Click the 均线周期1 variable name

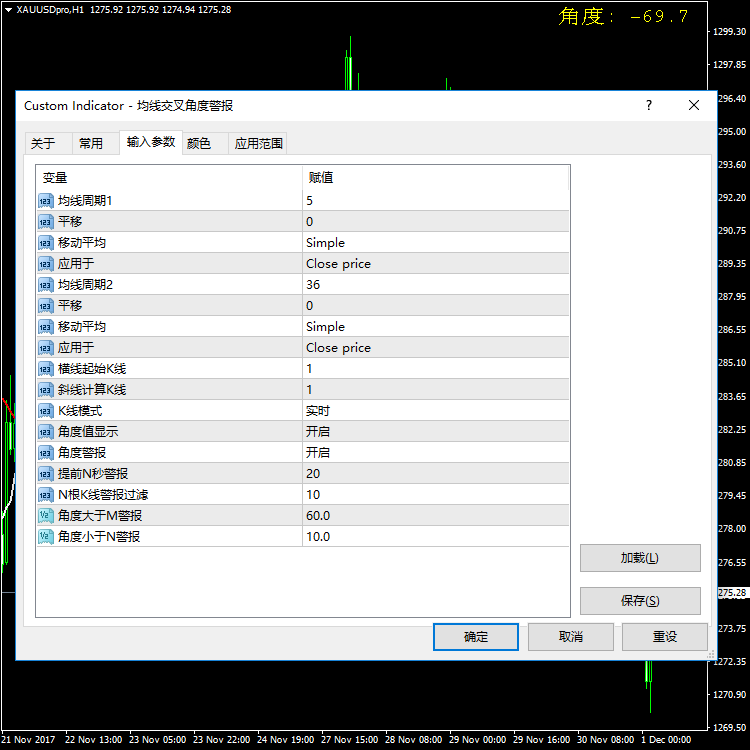[85, 201]
